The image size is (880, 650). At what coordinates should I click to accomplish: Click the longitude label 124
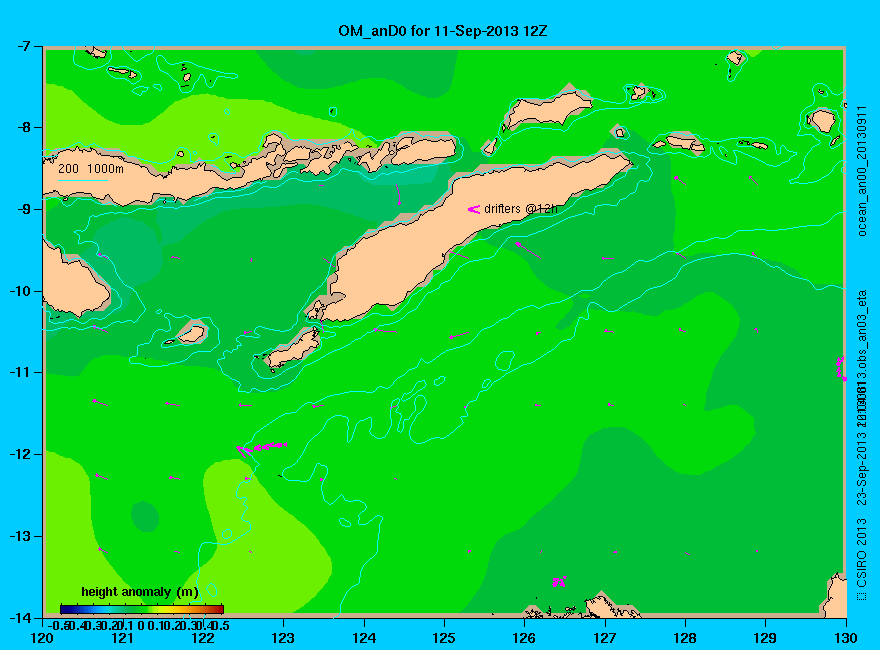click(x=364, y=638)
